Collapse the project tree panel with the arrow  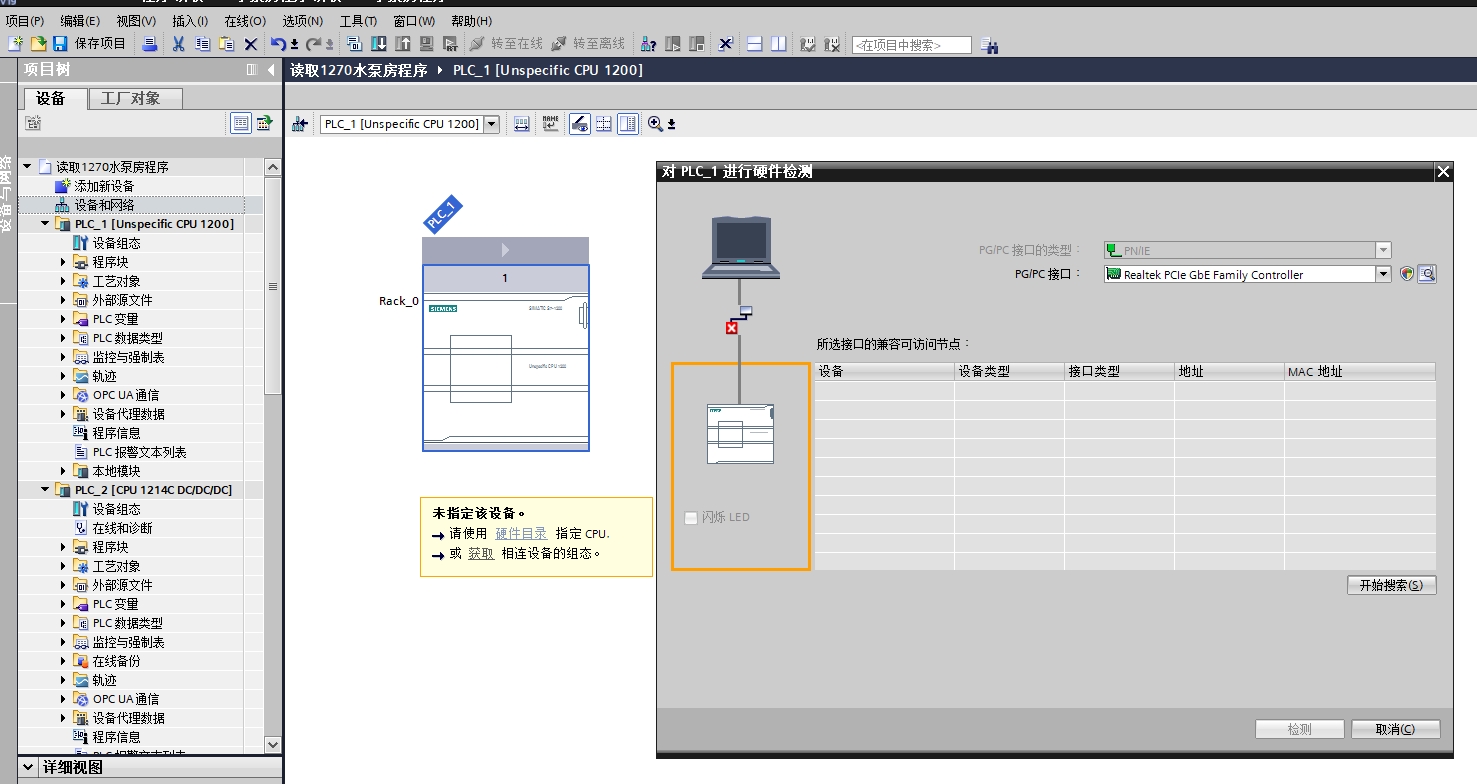[x=271, y=70]
